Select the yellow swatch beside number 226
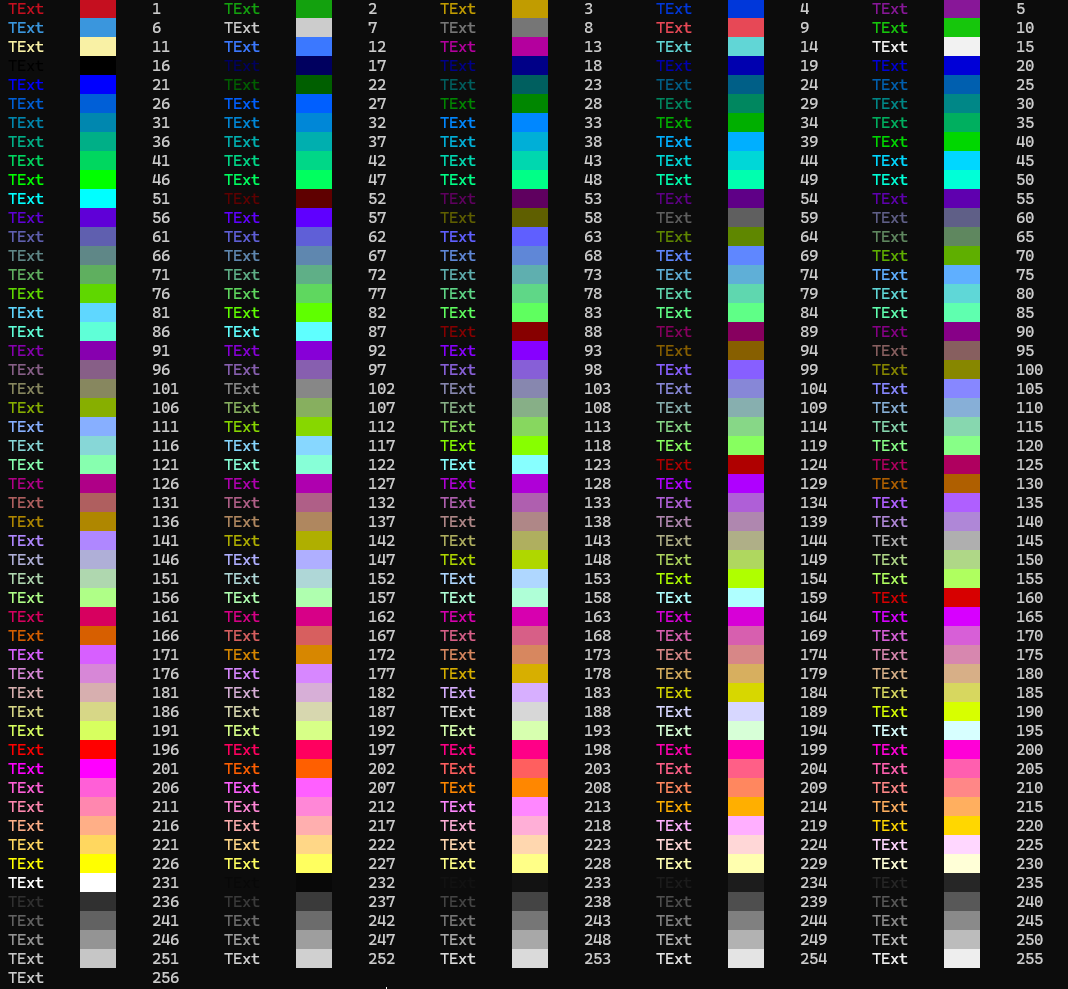The width and height of the screenshot is (1068, 989). 97,864
